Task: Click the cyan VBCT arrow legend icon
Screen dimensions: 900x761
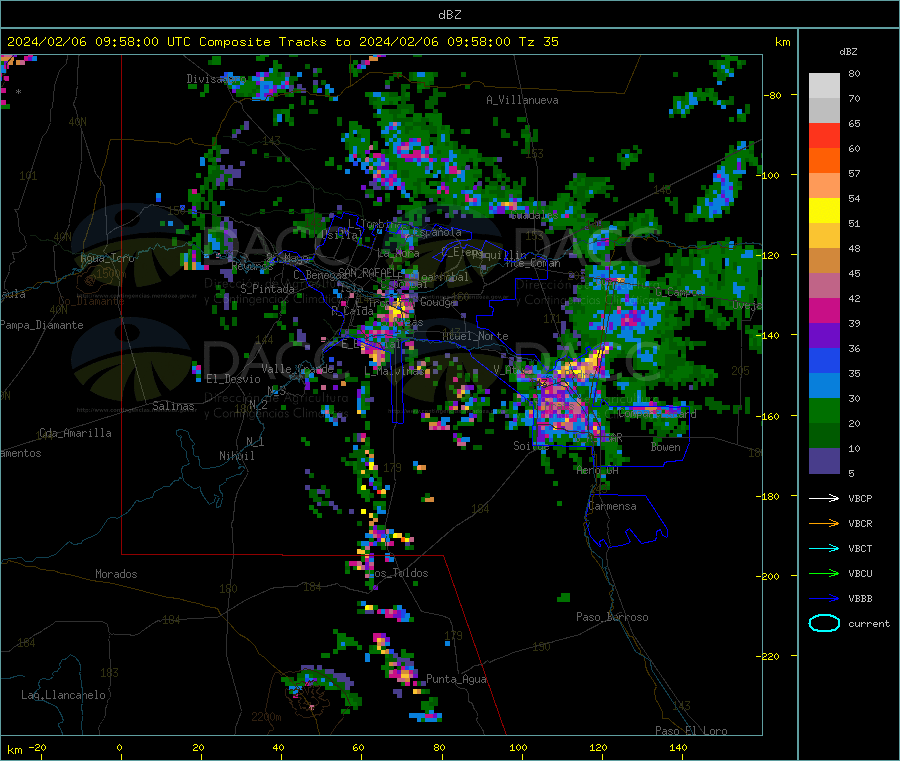Action: (x=824, y=549)
